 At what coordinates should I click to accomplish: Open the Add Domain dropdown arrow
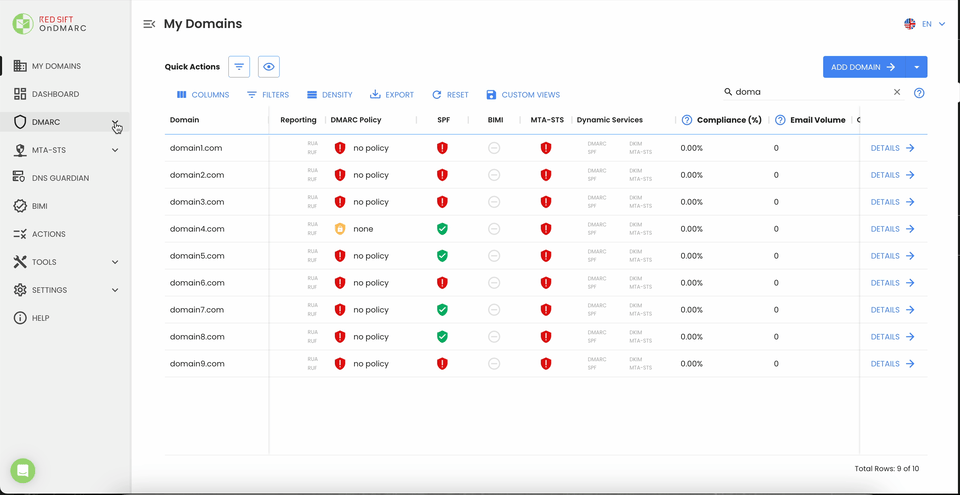[917, 67]
